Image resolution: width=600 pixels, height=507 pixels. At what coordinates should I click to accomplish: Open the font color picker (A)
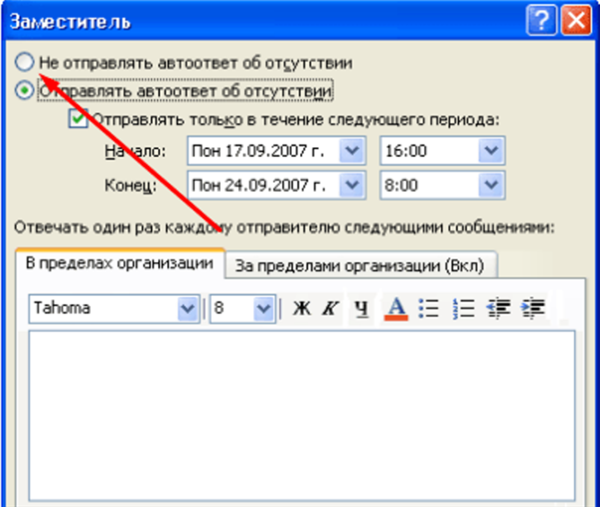[x=396, y=308]
